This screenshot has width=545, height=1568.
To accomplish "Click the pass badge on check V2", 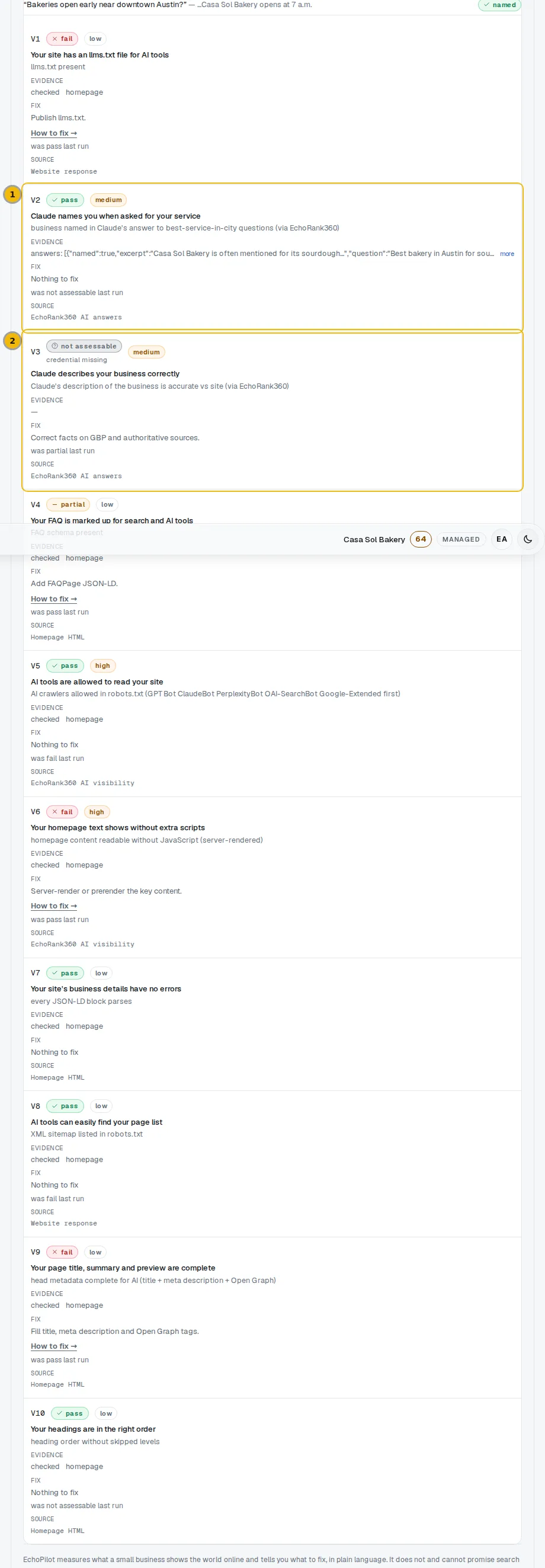I will [x=65, y=200].
